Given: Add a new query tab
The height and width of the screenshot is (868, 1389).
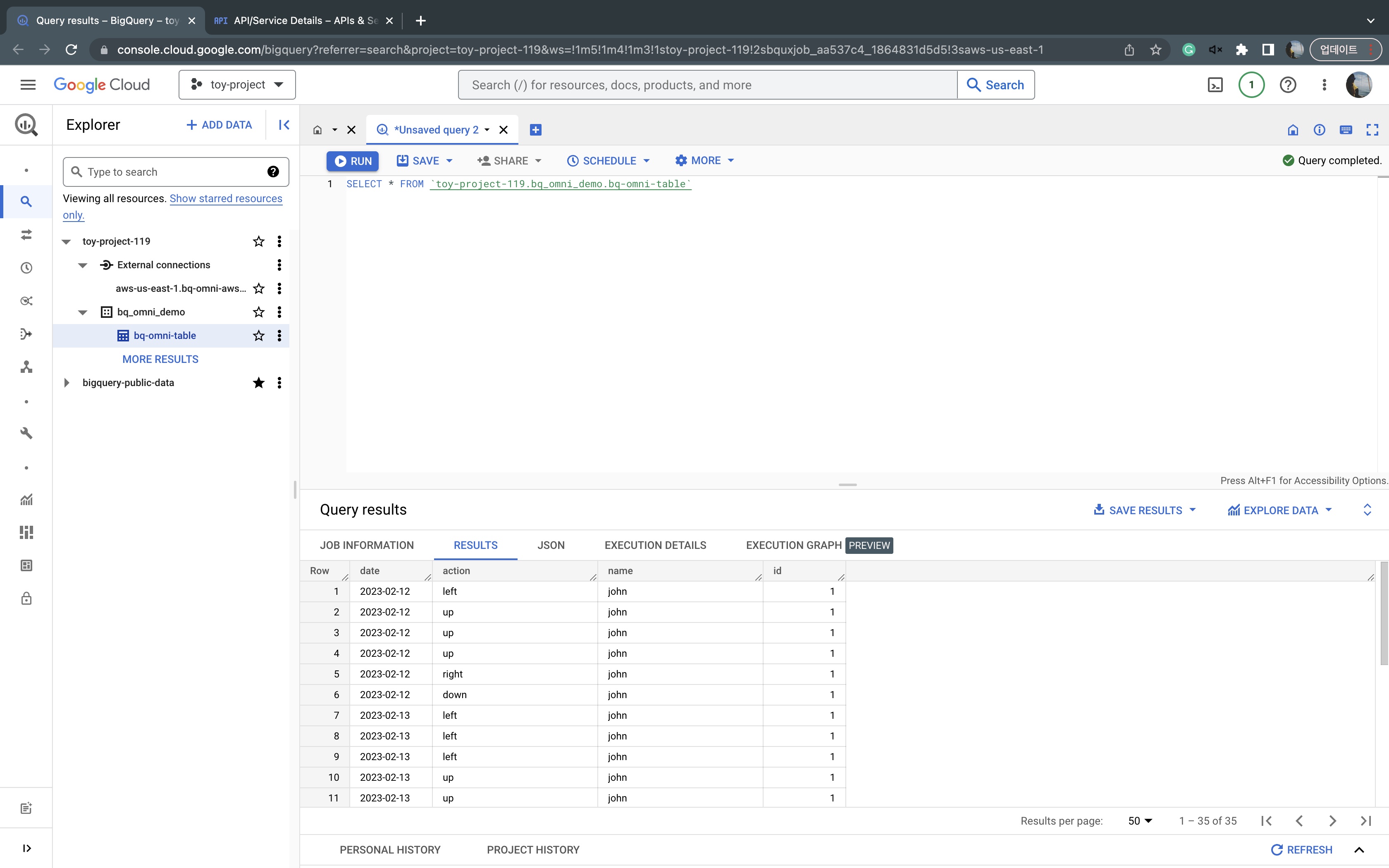Looking at the screenshot, I should 535,130.
